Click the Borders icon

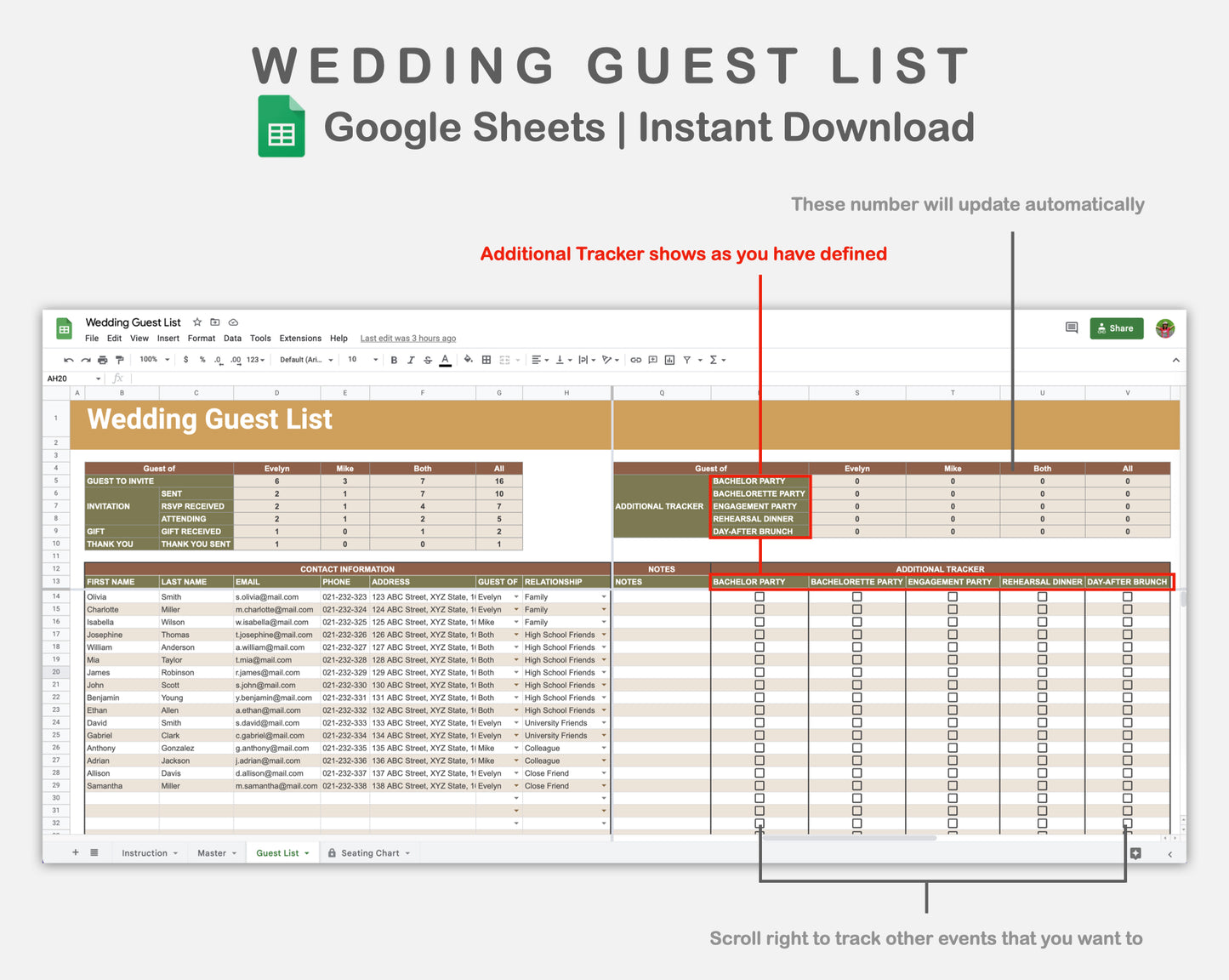(x=486, y=359)
